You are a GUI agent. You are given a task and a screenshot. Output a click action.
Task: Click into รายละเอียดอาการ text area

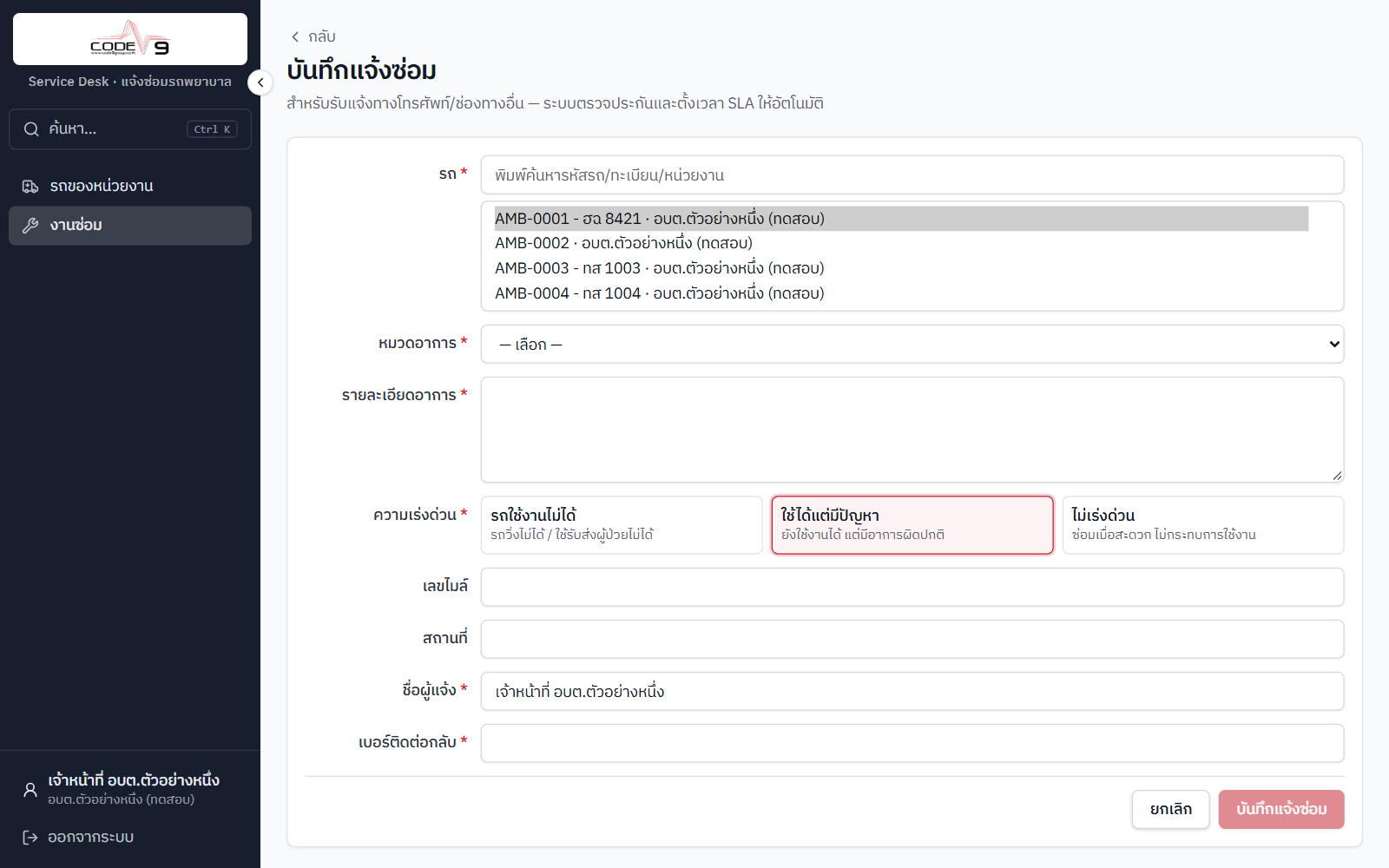[912, 430]
